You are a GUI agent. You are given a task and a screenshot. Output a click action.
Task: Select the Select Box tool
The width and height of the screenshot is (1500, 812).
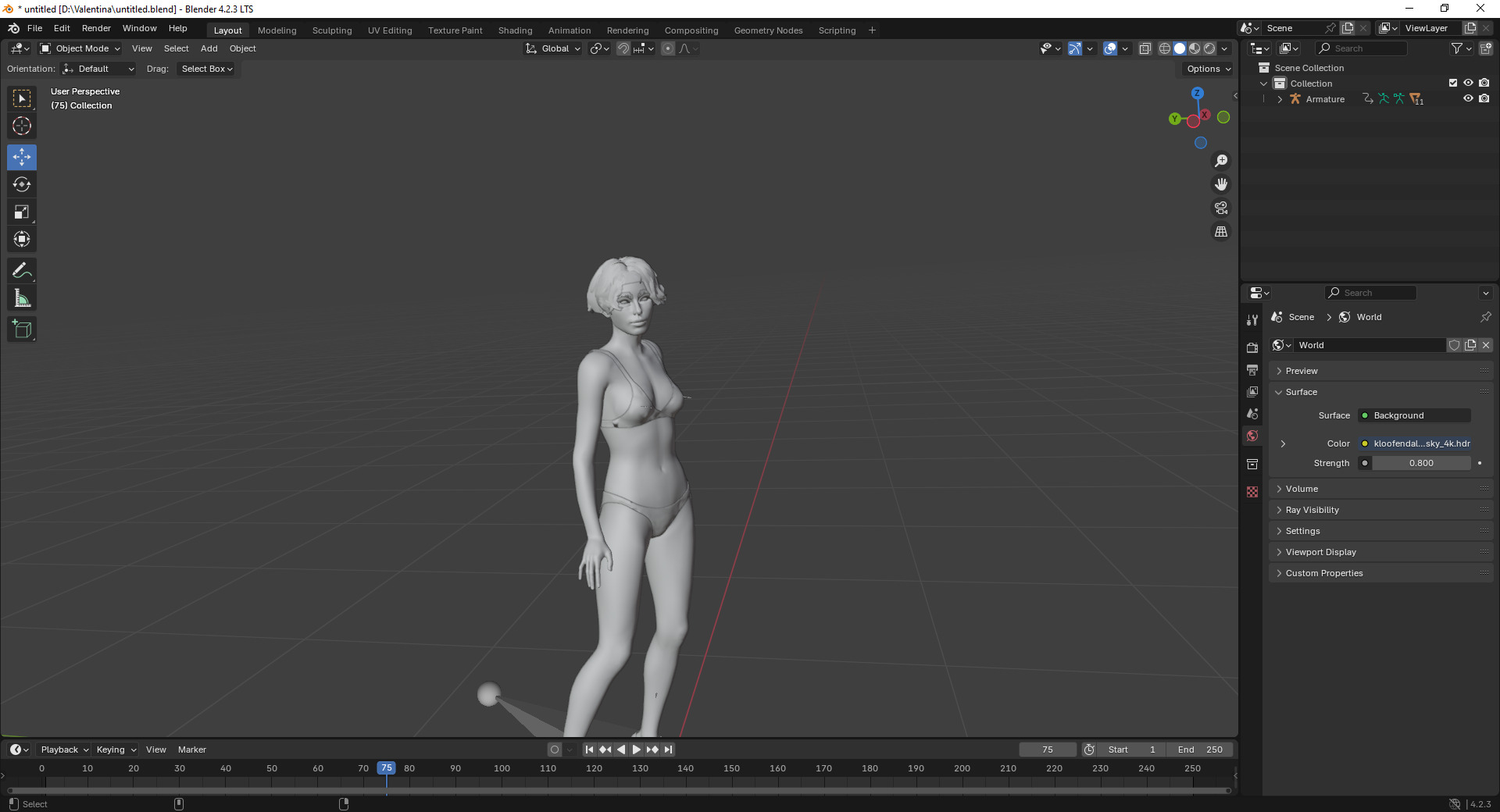click(22, 98)
